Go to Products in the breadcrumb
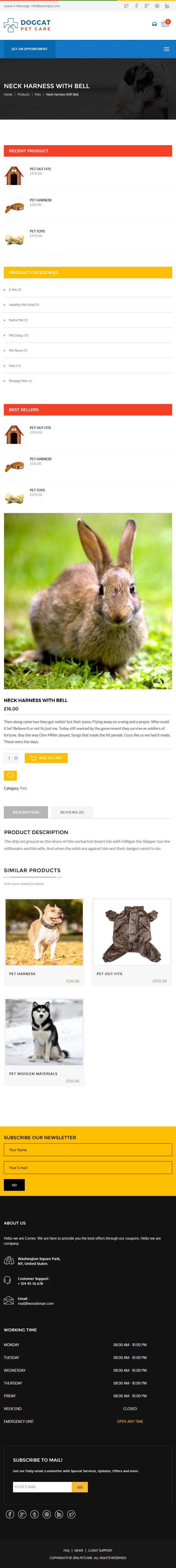 (23, 94)
